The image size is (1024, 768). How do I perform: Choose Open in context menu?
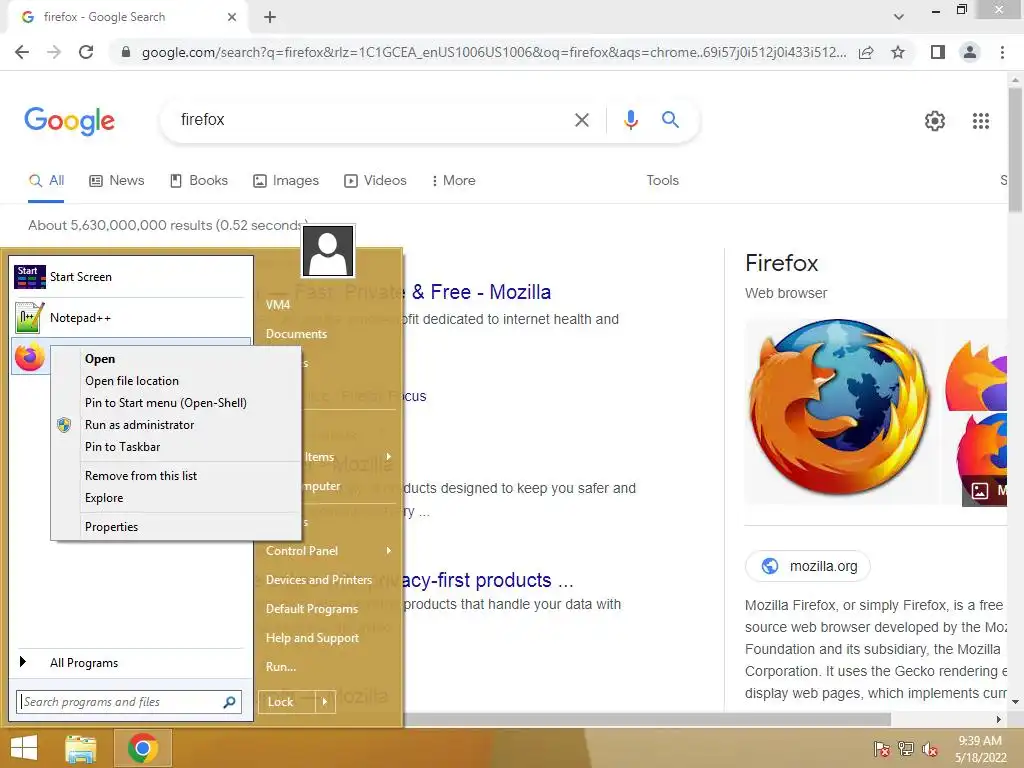(x=176, y=359)
